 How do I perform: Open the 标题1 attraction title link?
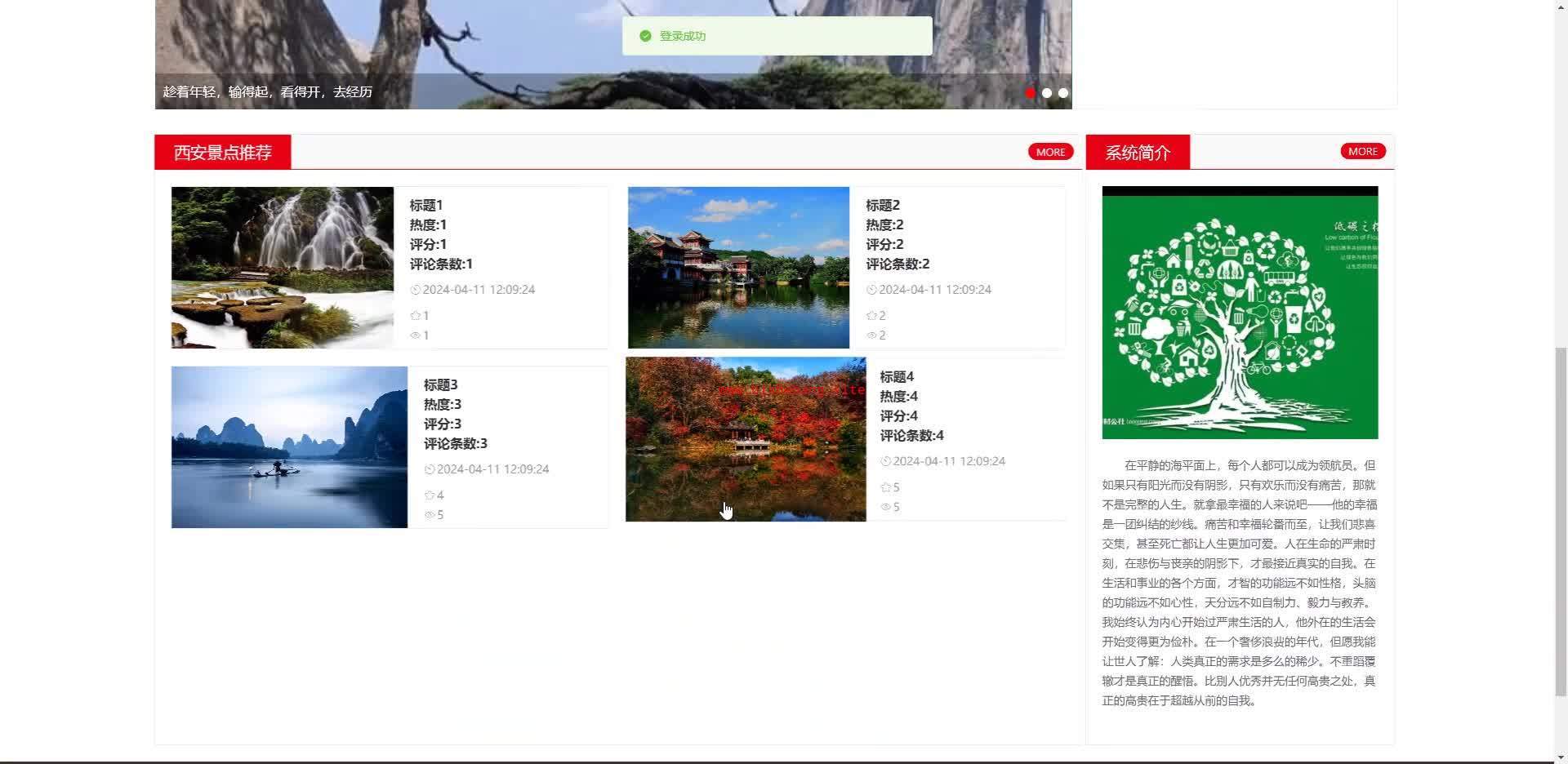pos(425,205)
